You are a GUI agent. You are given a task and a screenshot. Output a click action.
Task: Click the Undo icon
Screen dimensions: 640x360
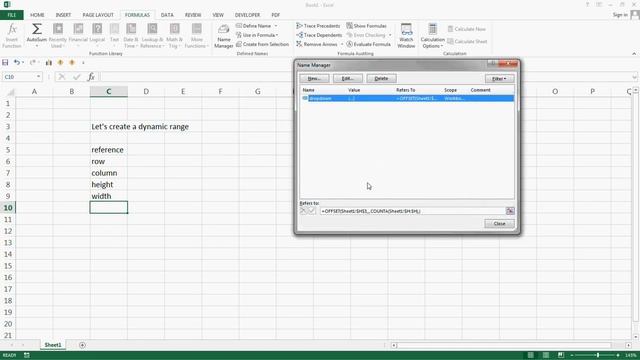coord(17,62)
